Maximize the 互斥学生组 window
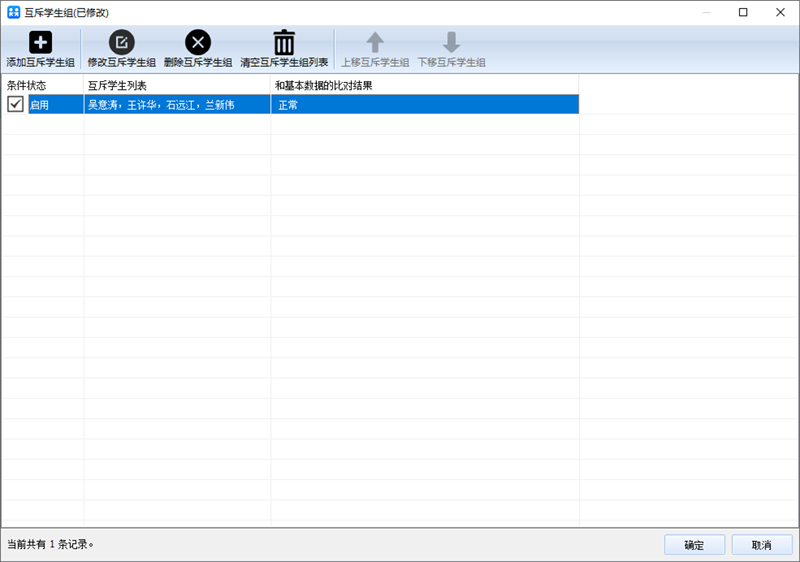Screen dimensions: 800x562 [x=743, y=12]
